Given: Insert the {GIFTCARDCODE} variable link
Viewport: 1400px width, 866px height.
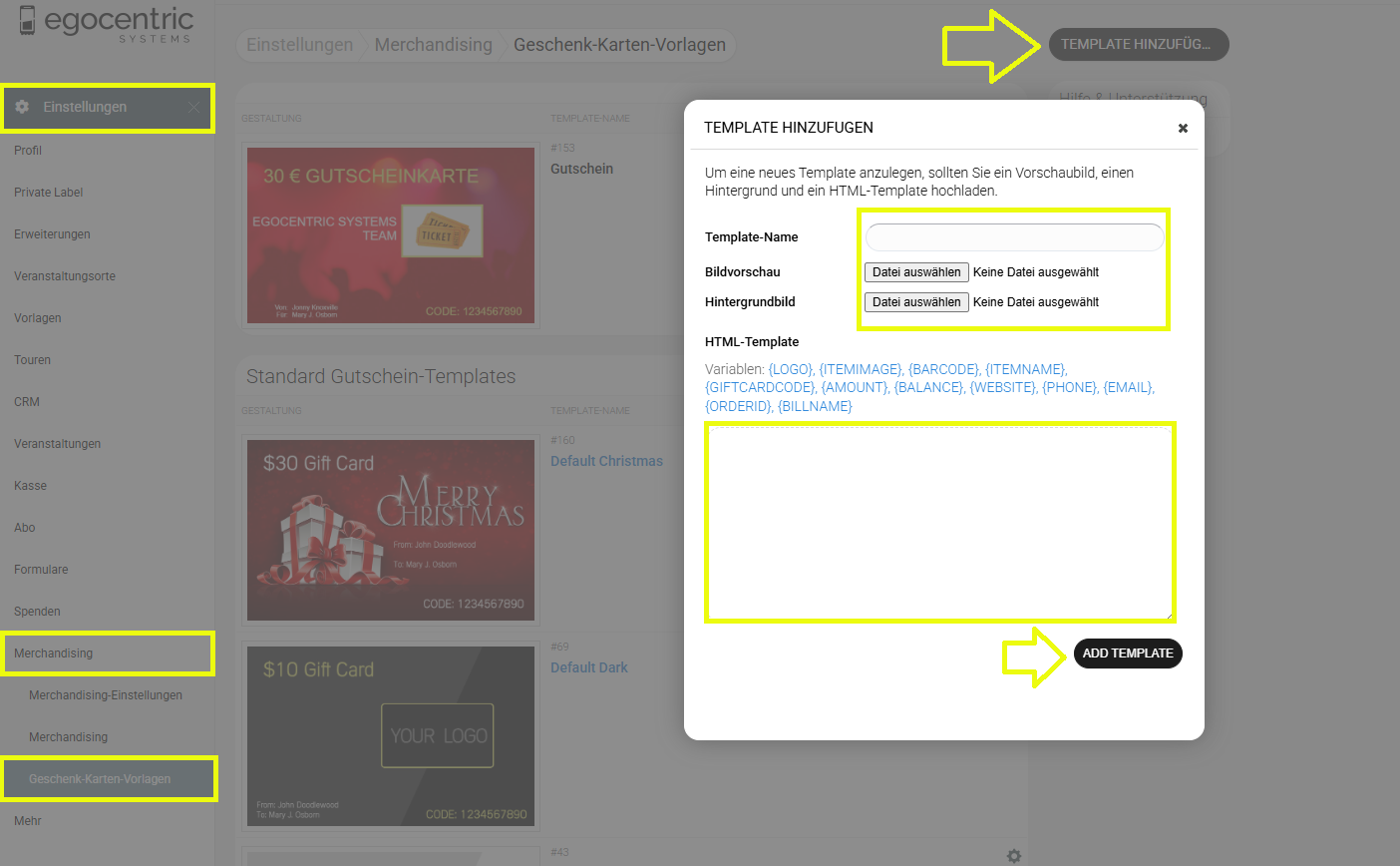Looking at the screenshot, I should pyautogui.click(x=760, y=387).
